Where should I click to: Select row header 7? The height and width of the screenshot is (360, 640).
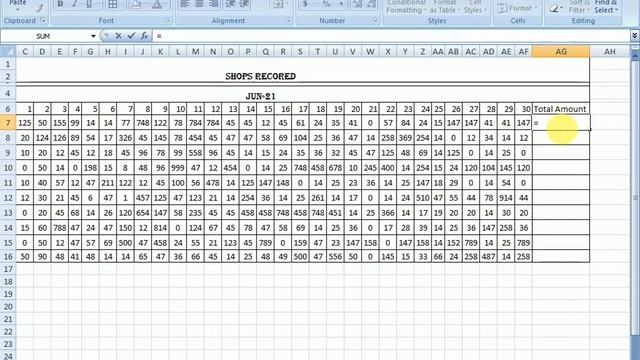click(8, 123)
